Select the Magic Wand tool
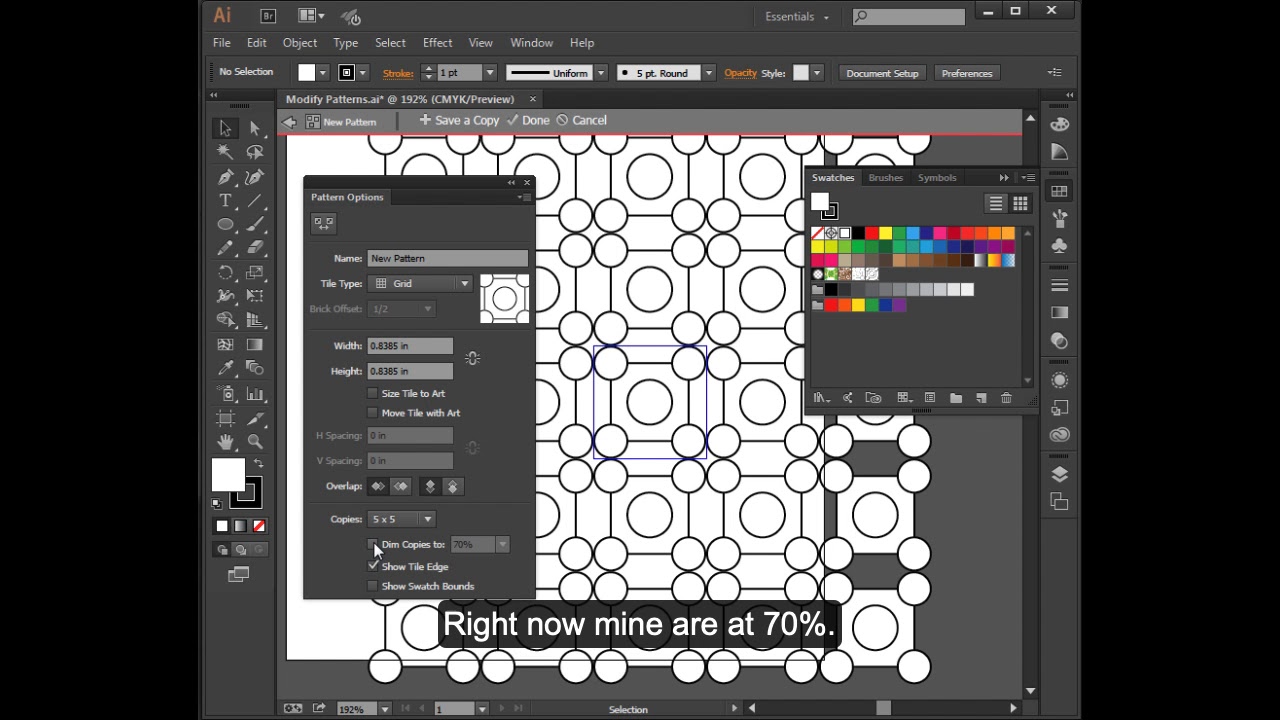1280x720 pixels. coord(226,152)
